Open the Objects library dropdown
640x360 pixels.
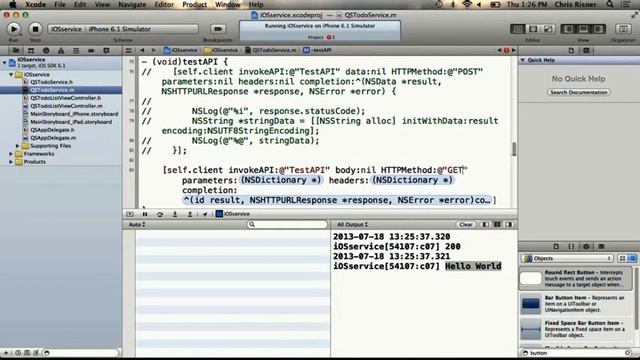568,258
